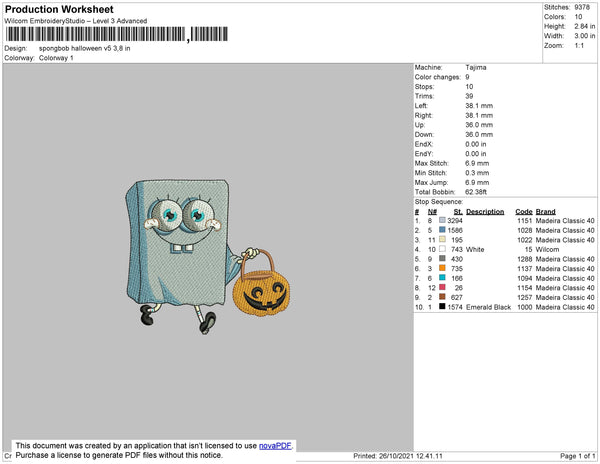Click 'Wilcom EmbroideryStudio – Level 3 Advanced' text

coord(76,21)
